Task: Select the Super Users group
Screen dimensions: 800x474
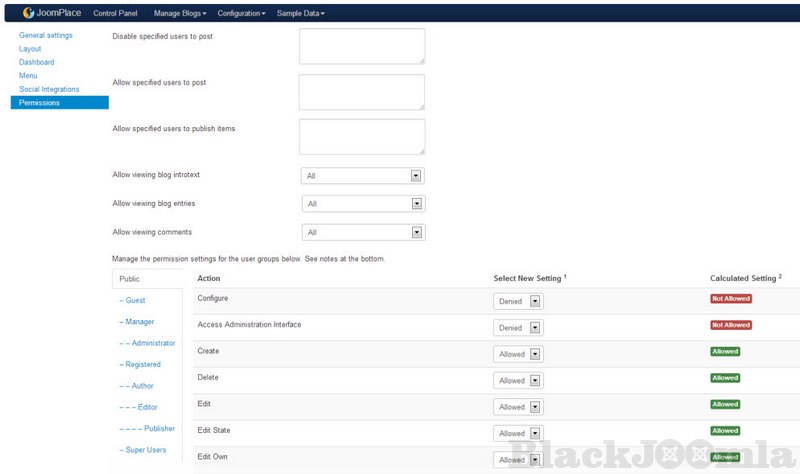Action: coord(142,450)
